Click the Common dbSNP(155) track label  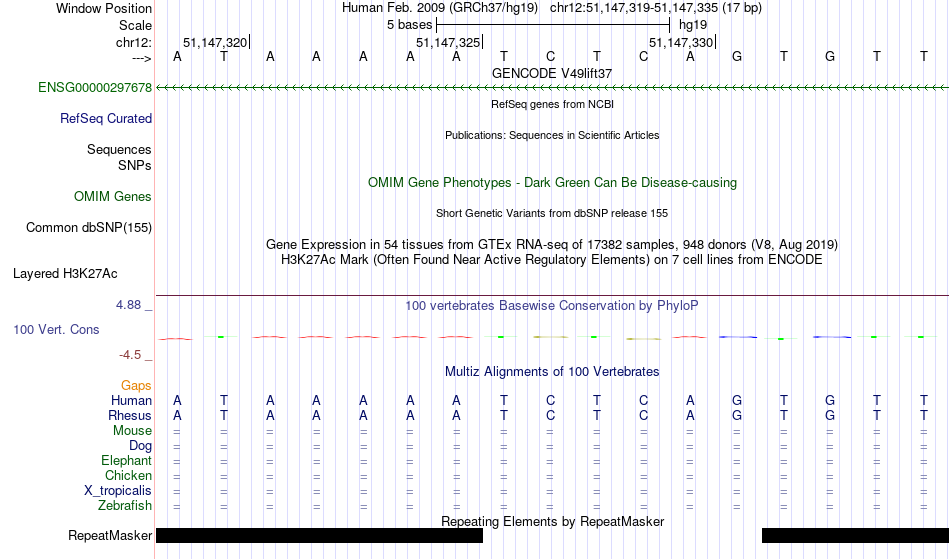[x=89, y=227]
